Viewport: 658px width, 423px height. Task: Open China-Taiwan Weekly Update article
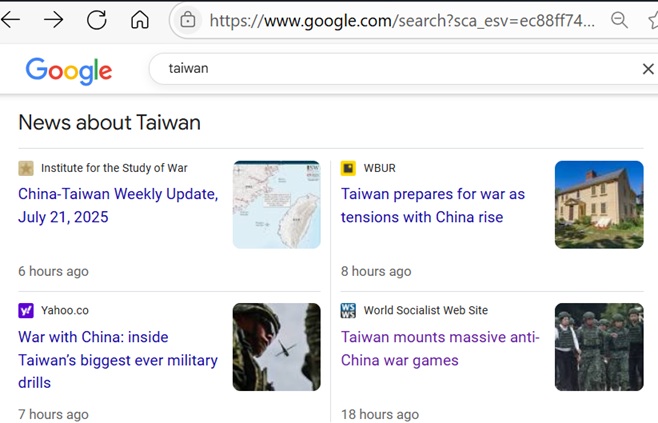point(118,205)
